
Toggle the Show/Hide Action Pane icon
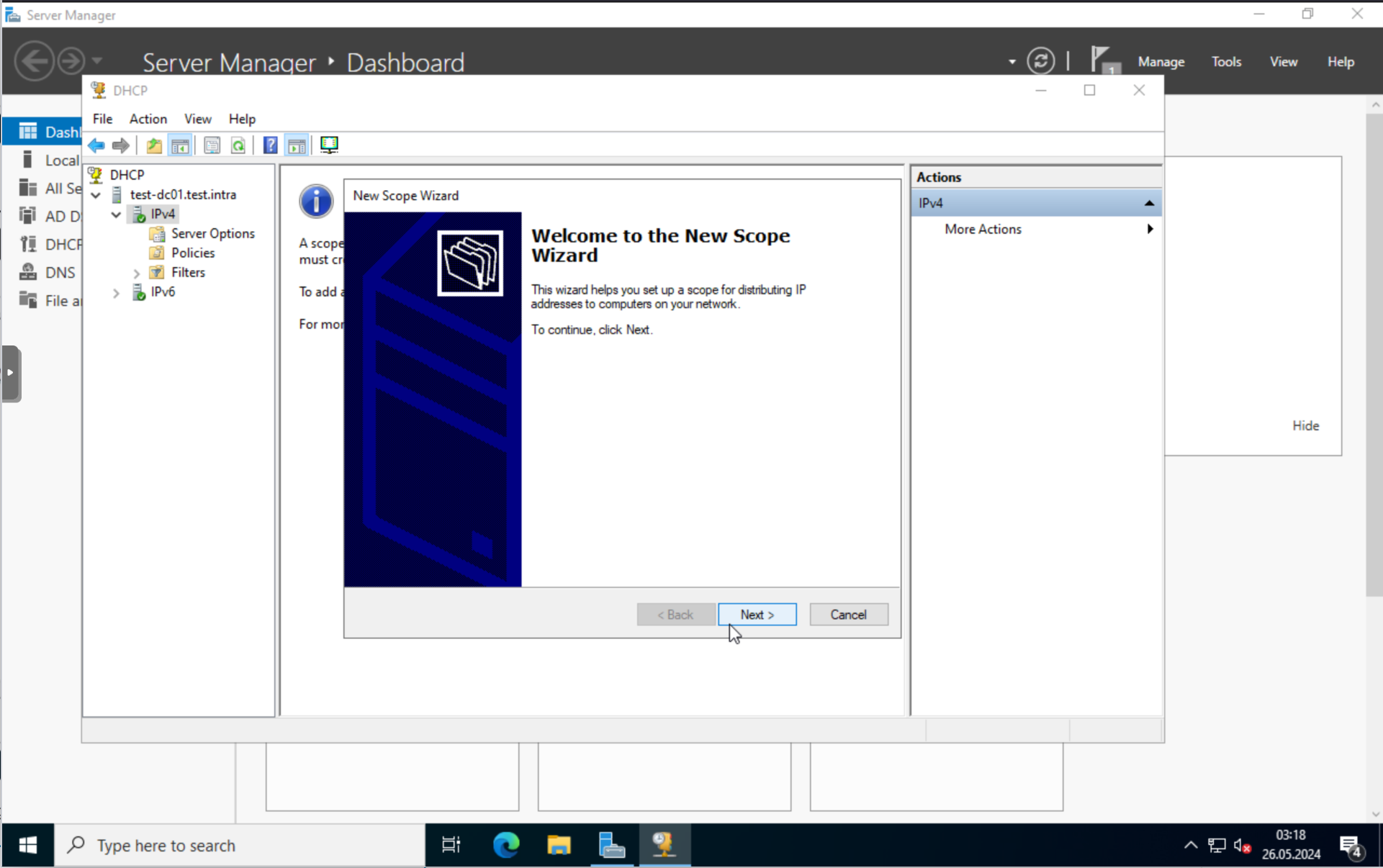click(297, 145)
